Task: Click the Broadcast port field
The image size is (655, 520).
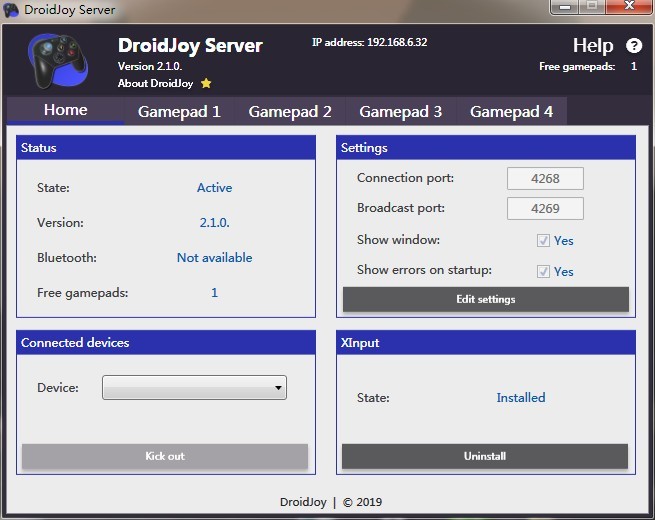Action: [x=545, y=209]
